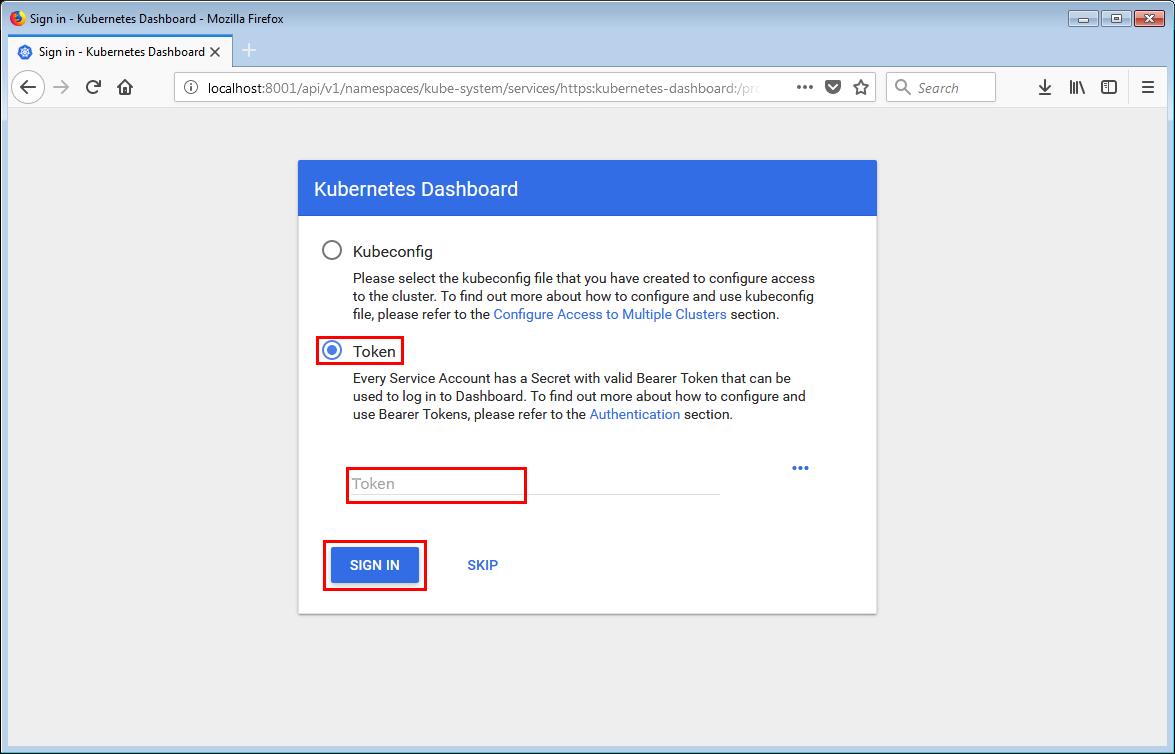Open the Authentication link

tap(635, 414)
